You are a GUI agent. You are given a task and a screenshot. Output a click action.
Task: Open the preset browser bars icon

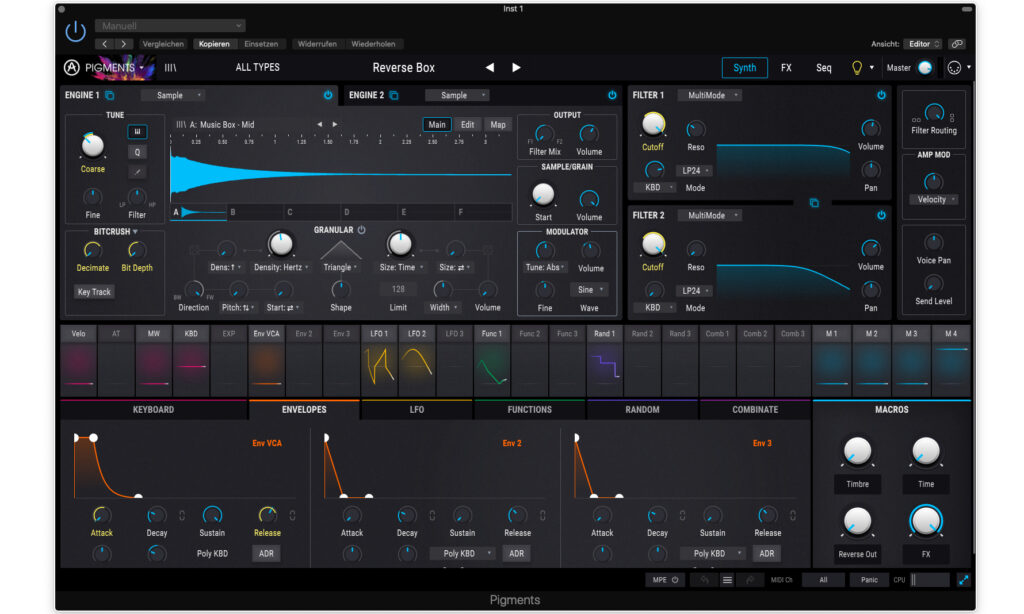170,67
